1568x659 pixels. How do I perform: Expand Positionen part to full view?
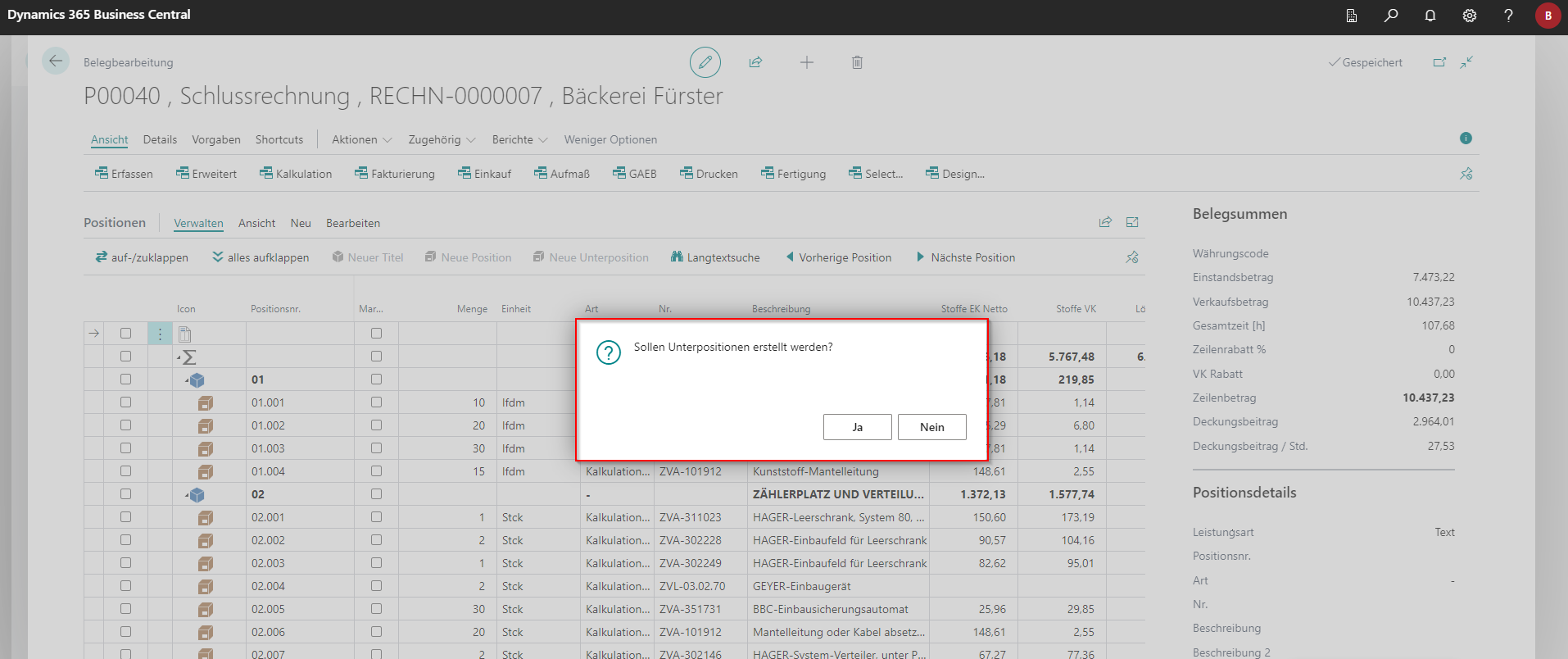point(1132,222)
